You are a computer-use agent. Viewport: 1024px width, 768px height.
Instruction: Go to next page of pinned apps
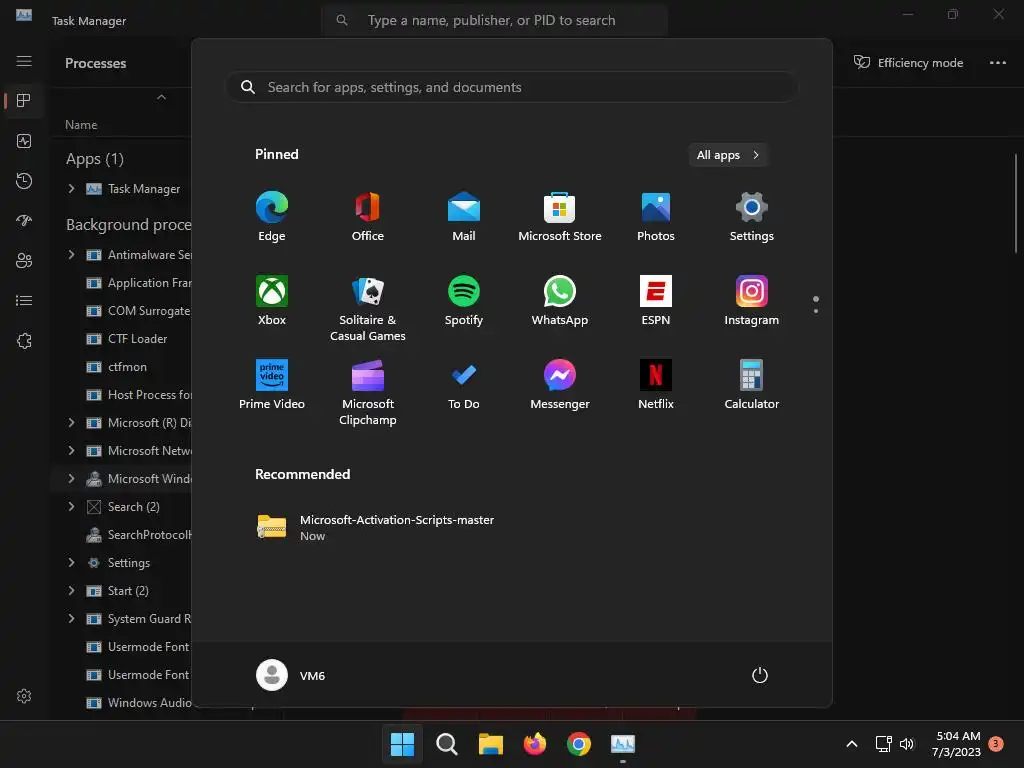[816, 311]
